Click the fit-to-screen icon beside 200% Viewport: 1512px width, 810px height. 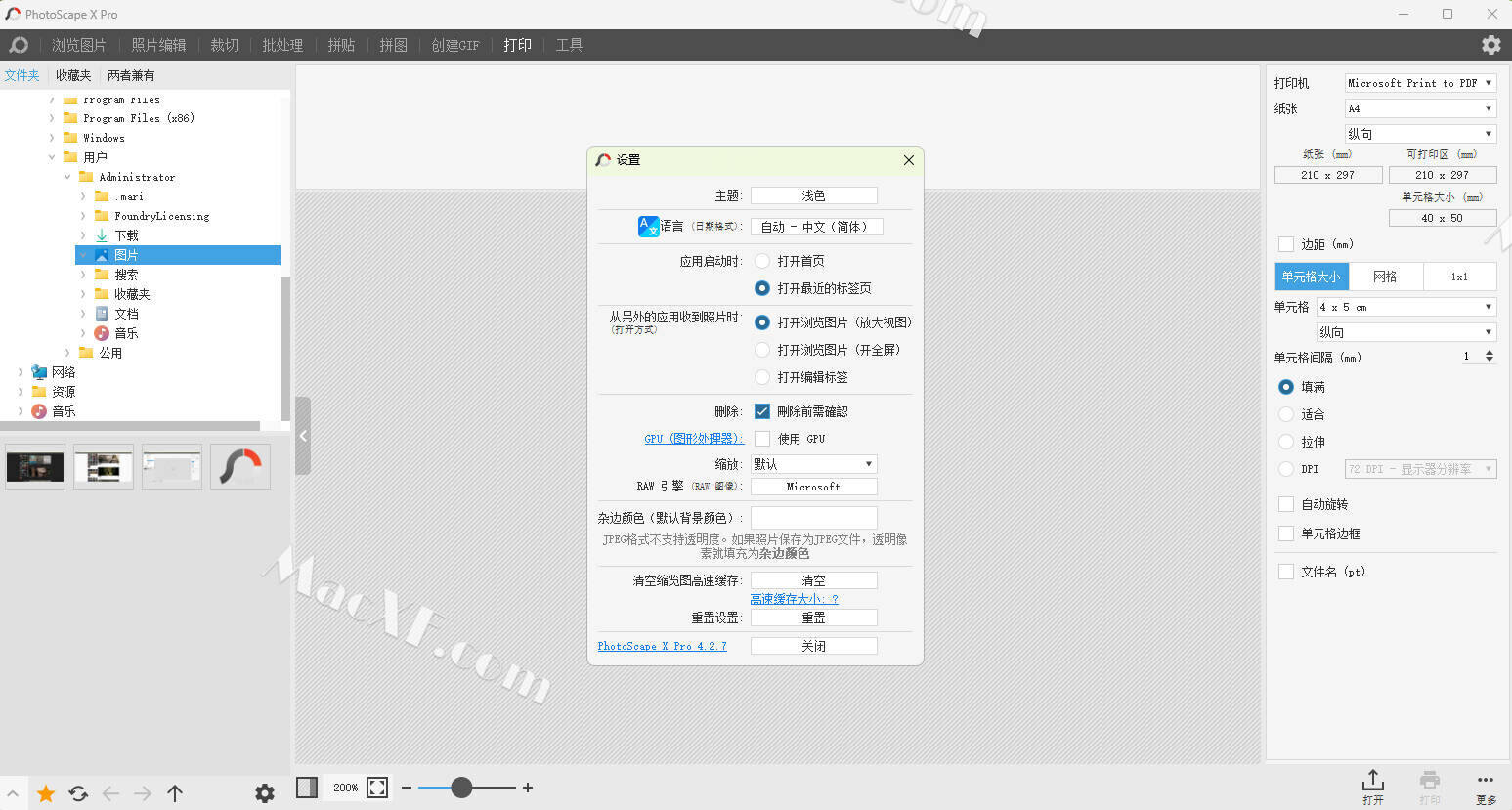[x=378, y=788]
